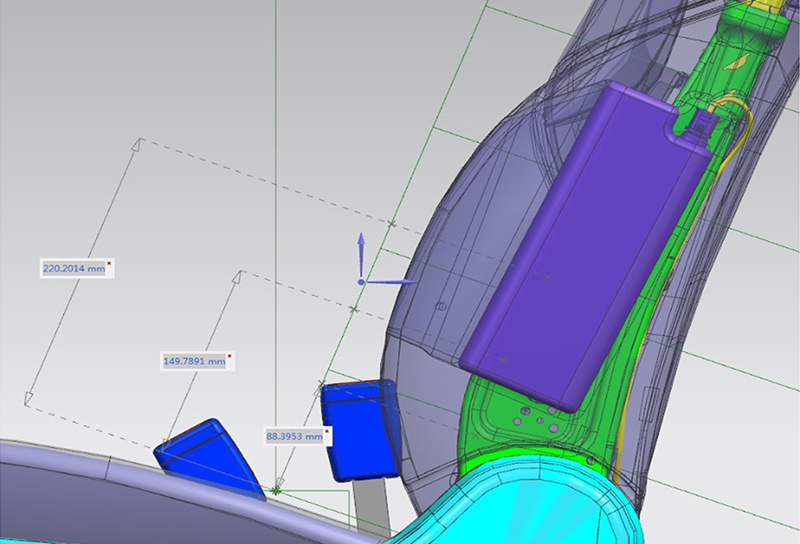The height and width of the screenshot is (544, 800).
Task: Click the upper arrowhead of the 149.7891 mm dimension
Action: point(238,277)
